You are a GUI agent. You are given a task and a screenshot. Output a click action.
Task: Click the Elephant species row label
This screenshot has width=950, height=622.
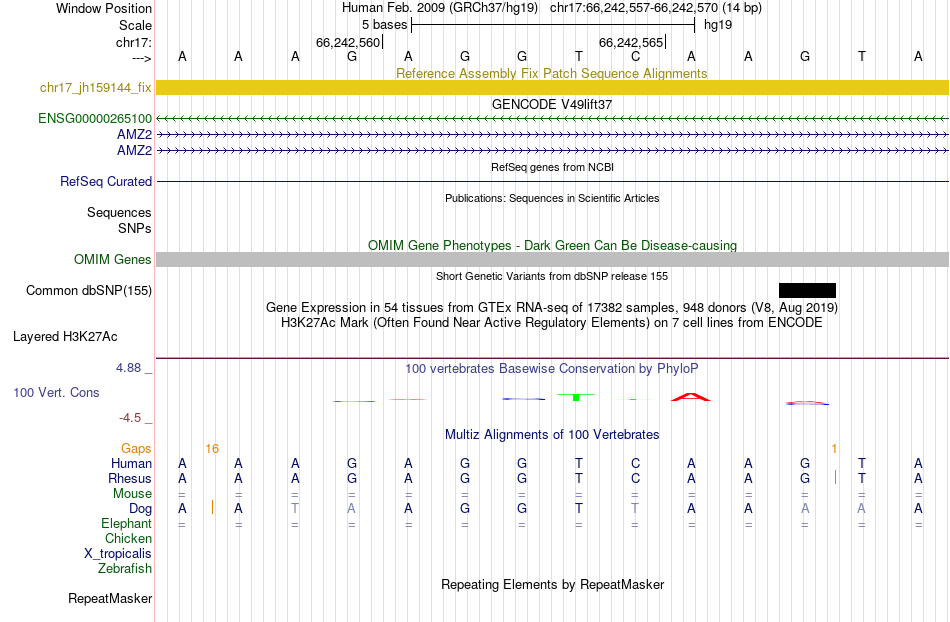tap(127, 524)
